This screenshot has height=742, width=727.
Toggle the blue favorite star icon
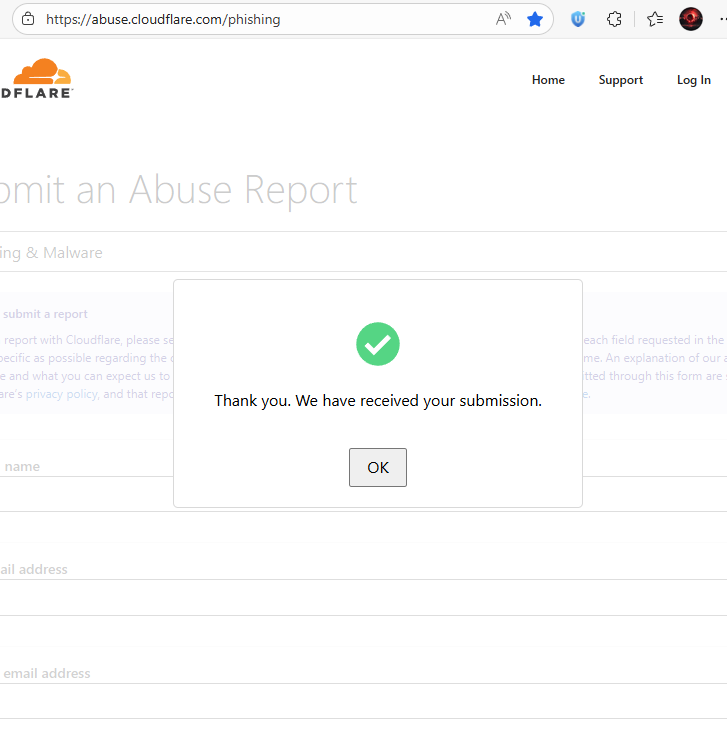tap(535, 19)
